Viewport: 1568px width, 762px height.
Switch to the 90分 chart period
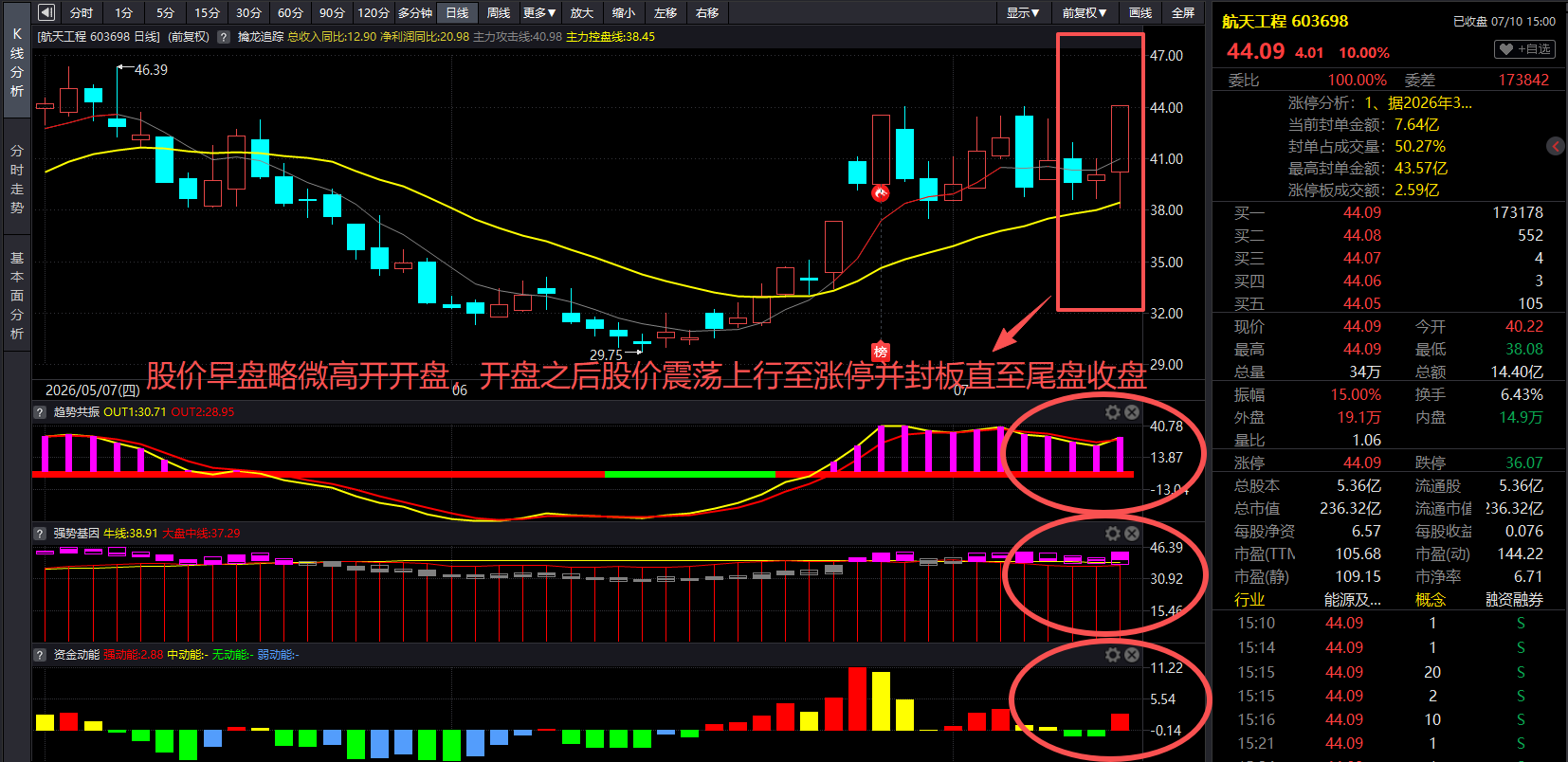[332, 12]
